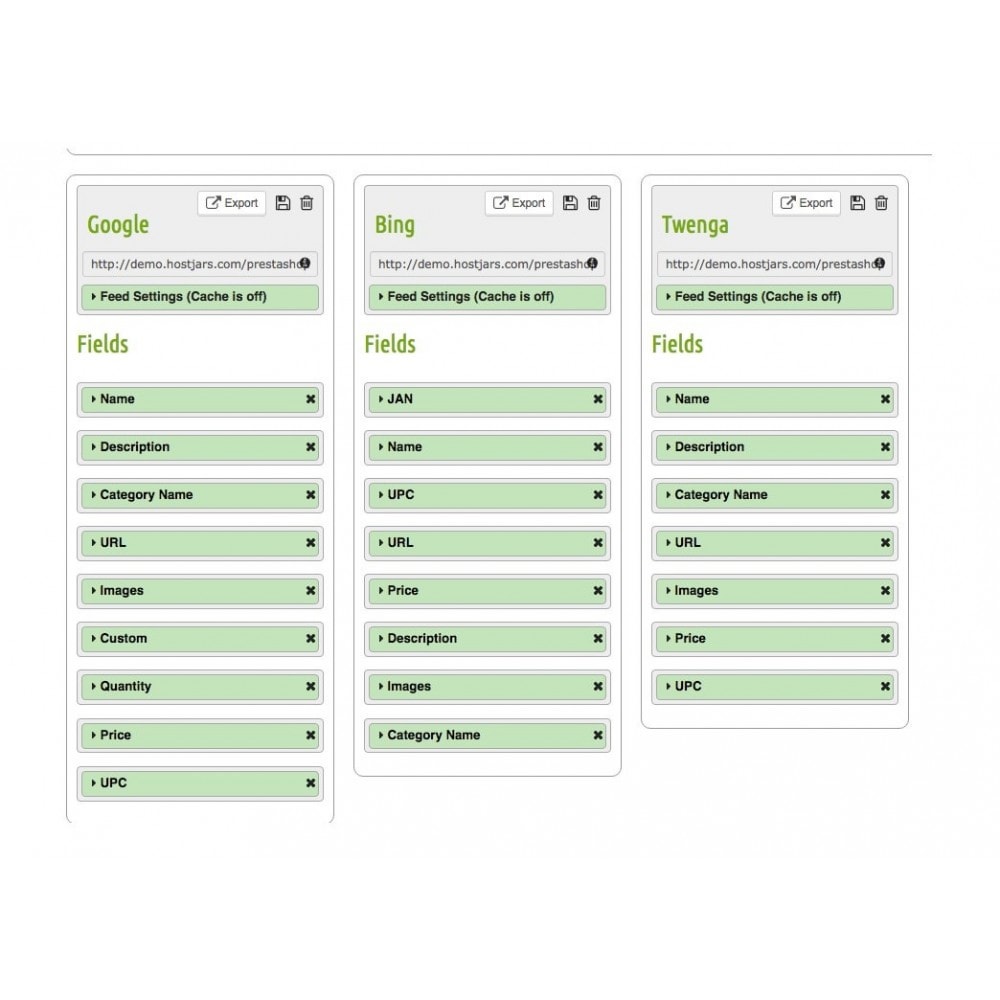Expand the Category Name field in Bing feed
1000x1000 pixels.
coord(487,735)
